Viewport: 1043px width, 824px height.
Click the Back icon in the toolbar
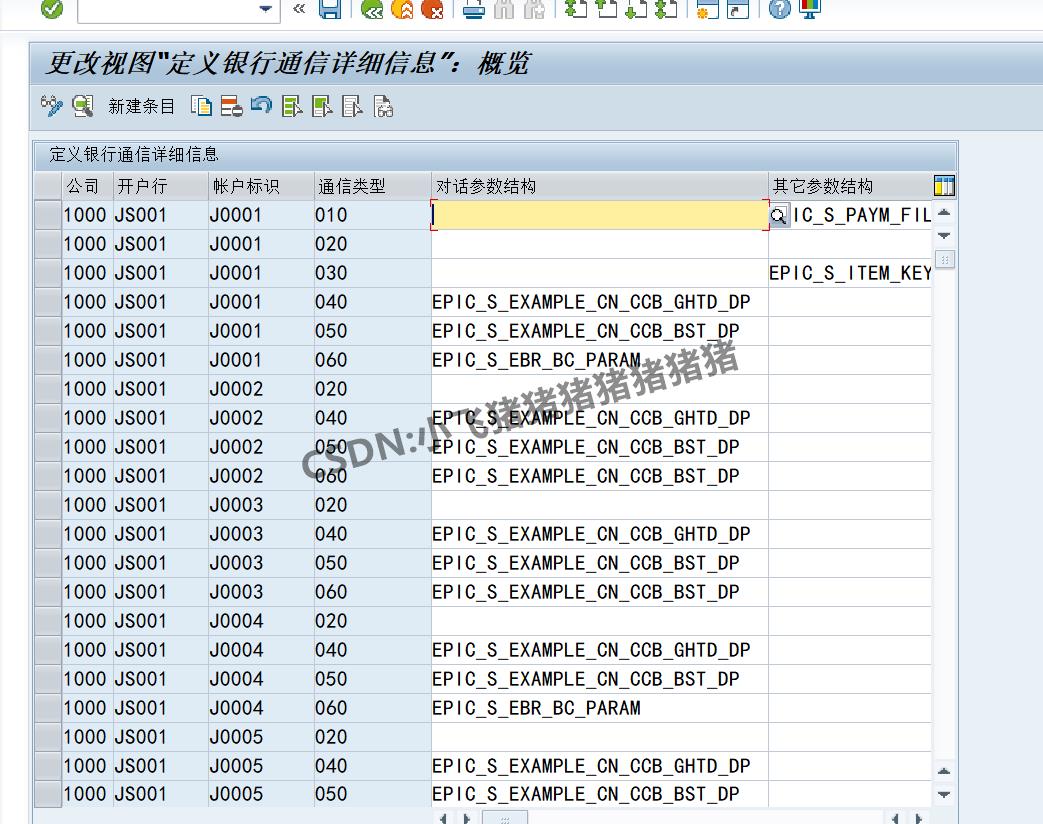click(373, 11)
